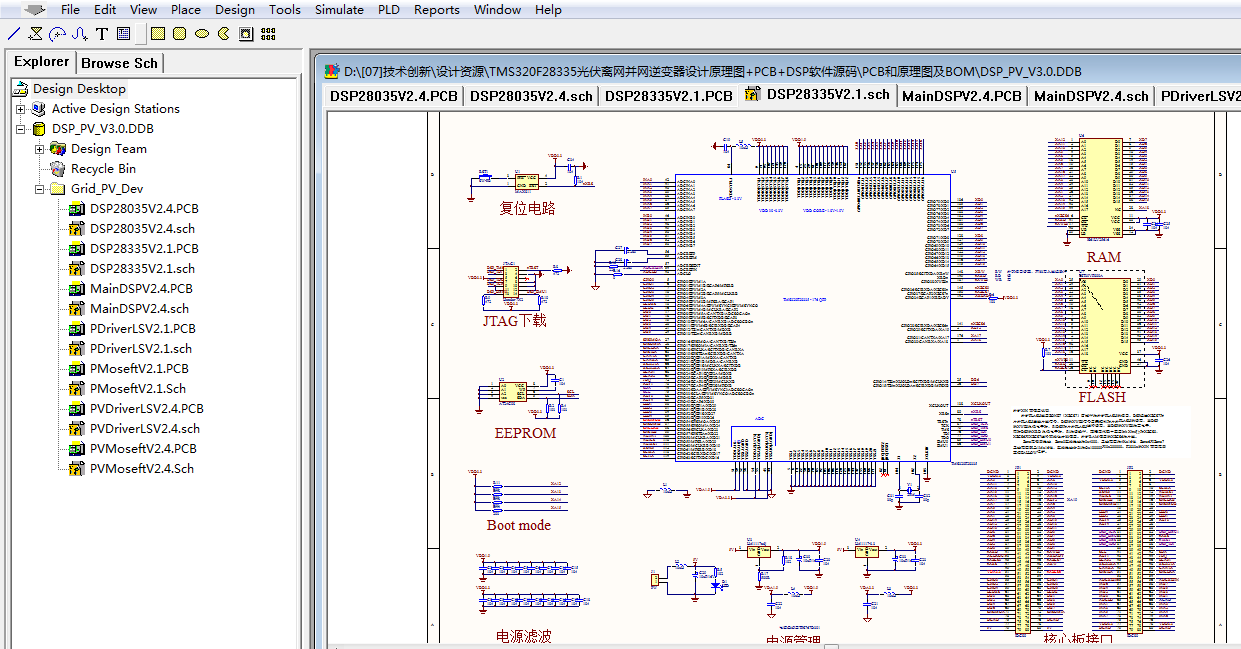This screenshot has height=649, width=1241.
Task: Select the Rounded Rectangle tool
Action: pos(179,33)
